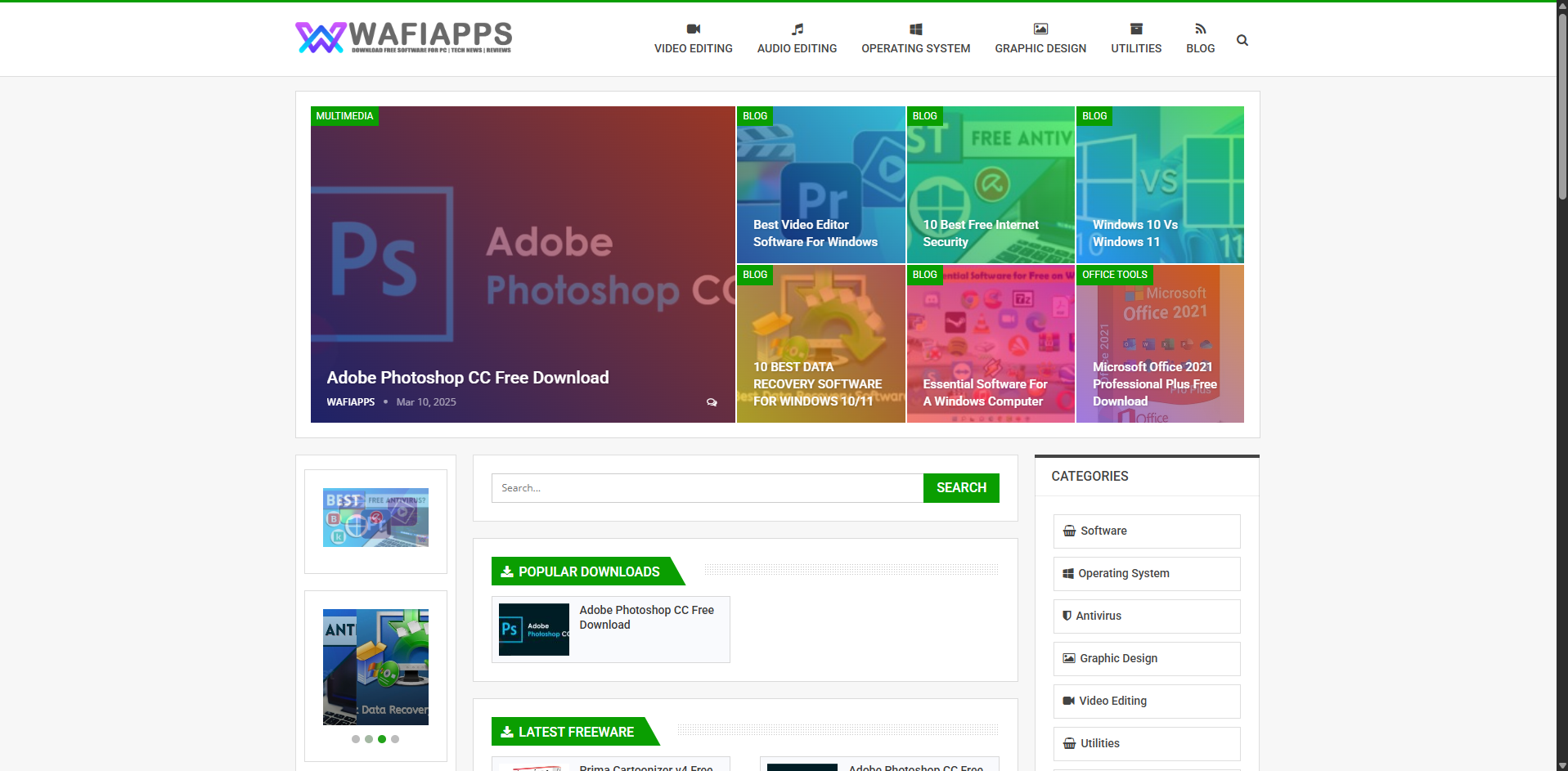
Task: Open the Audio Editing menu item
Action: pyautogui.click(x=797, y=48)
